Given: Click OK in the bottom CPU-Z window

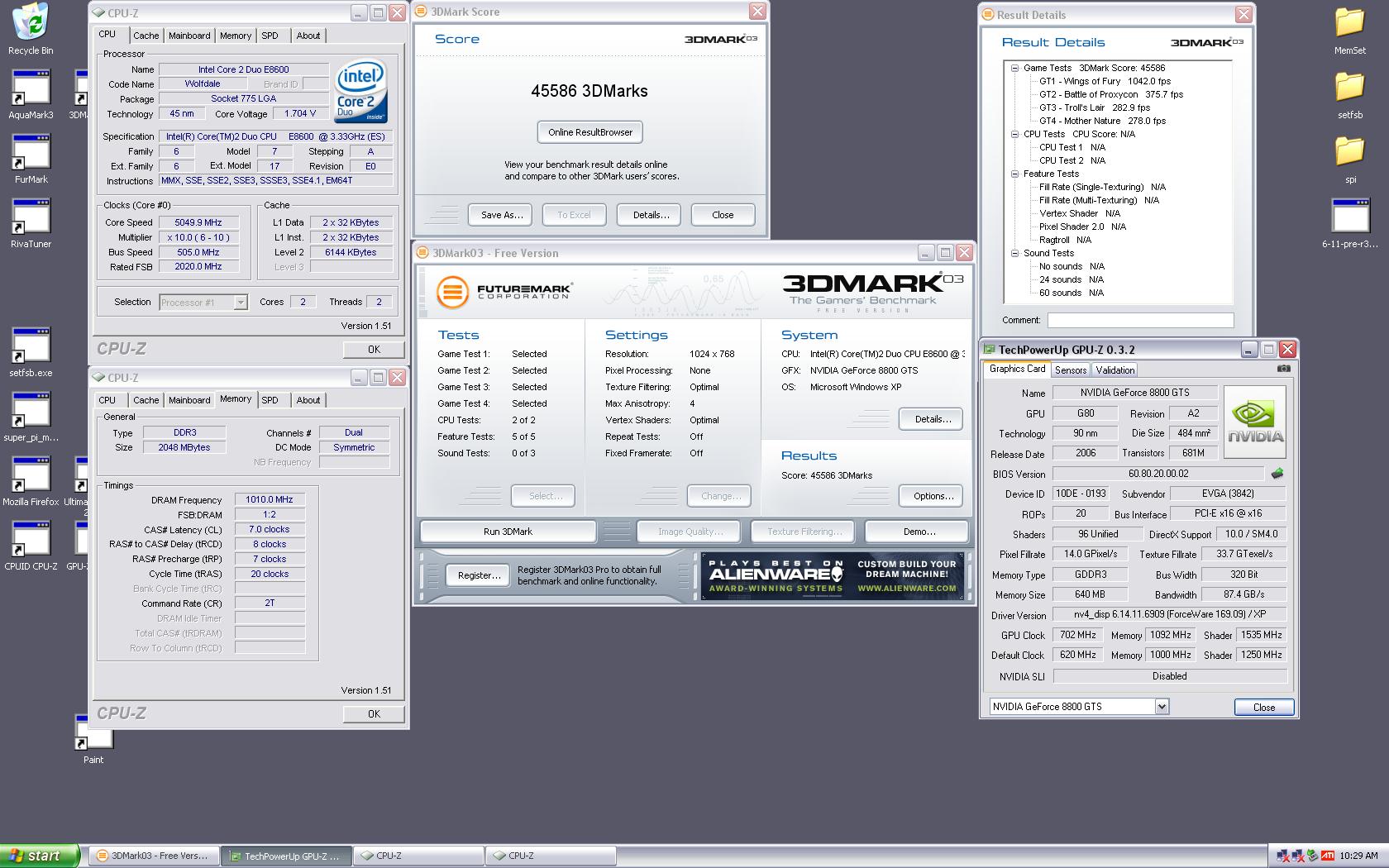Looking at the screenshot, I should pos(374,714).
